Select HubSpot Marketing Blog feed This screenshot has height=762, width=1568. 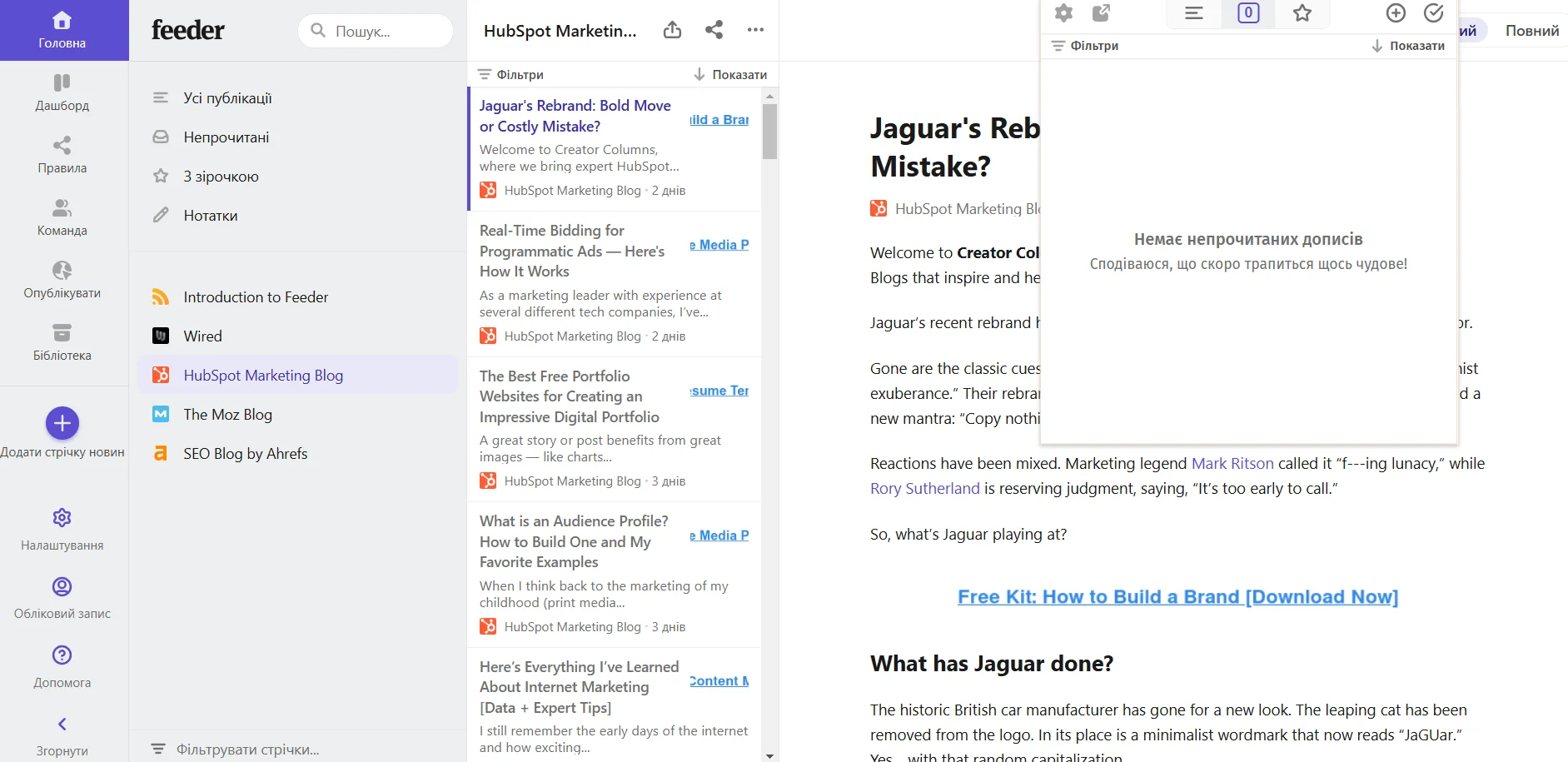(x=298, y=376)
